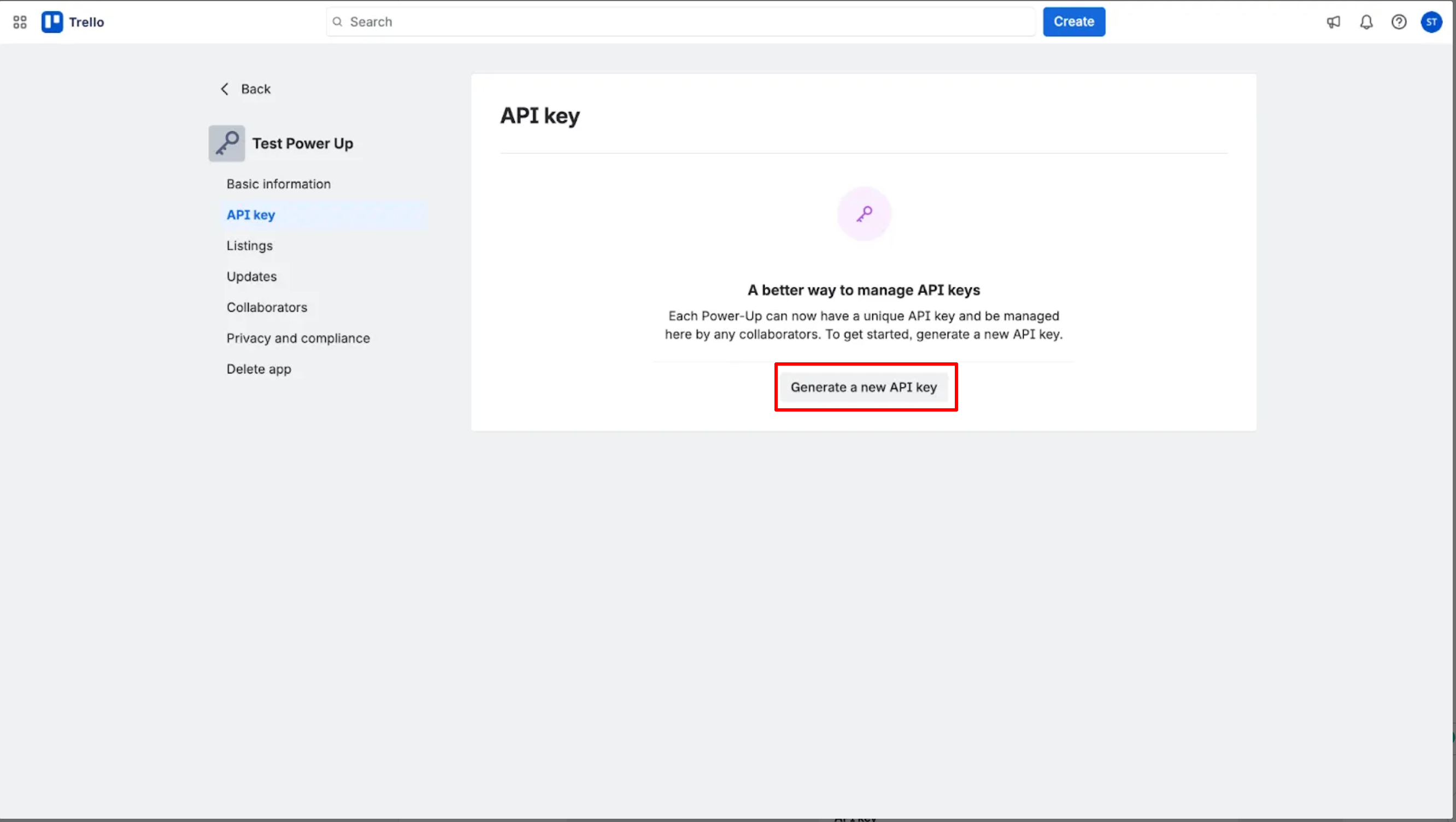
Task: Click the search magnifier icon
Action: point(337,22)
